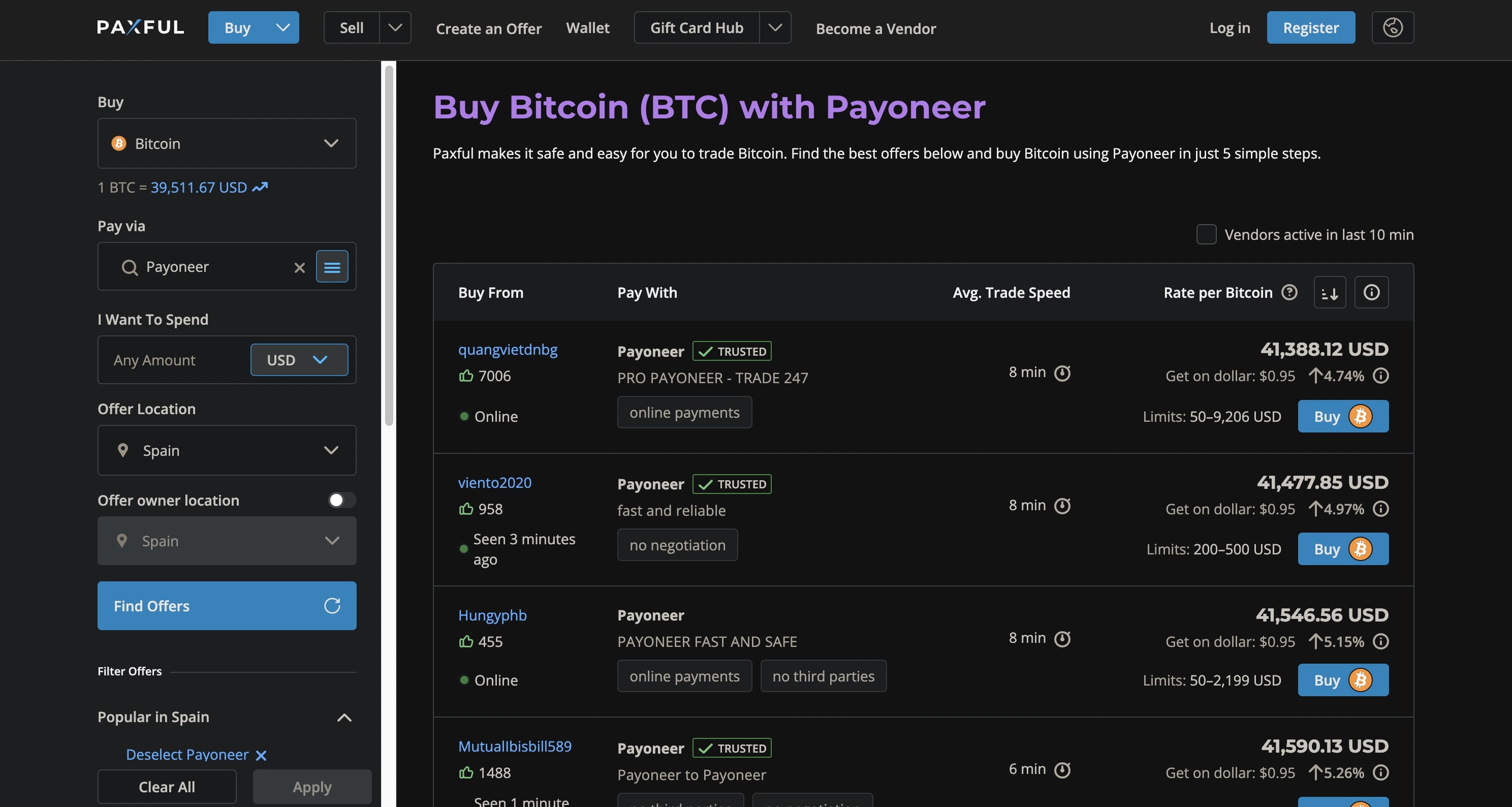Go to Wallet
Screen dimensions: 1512x807
click(587, 27)
